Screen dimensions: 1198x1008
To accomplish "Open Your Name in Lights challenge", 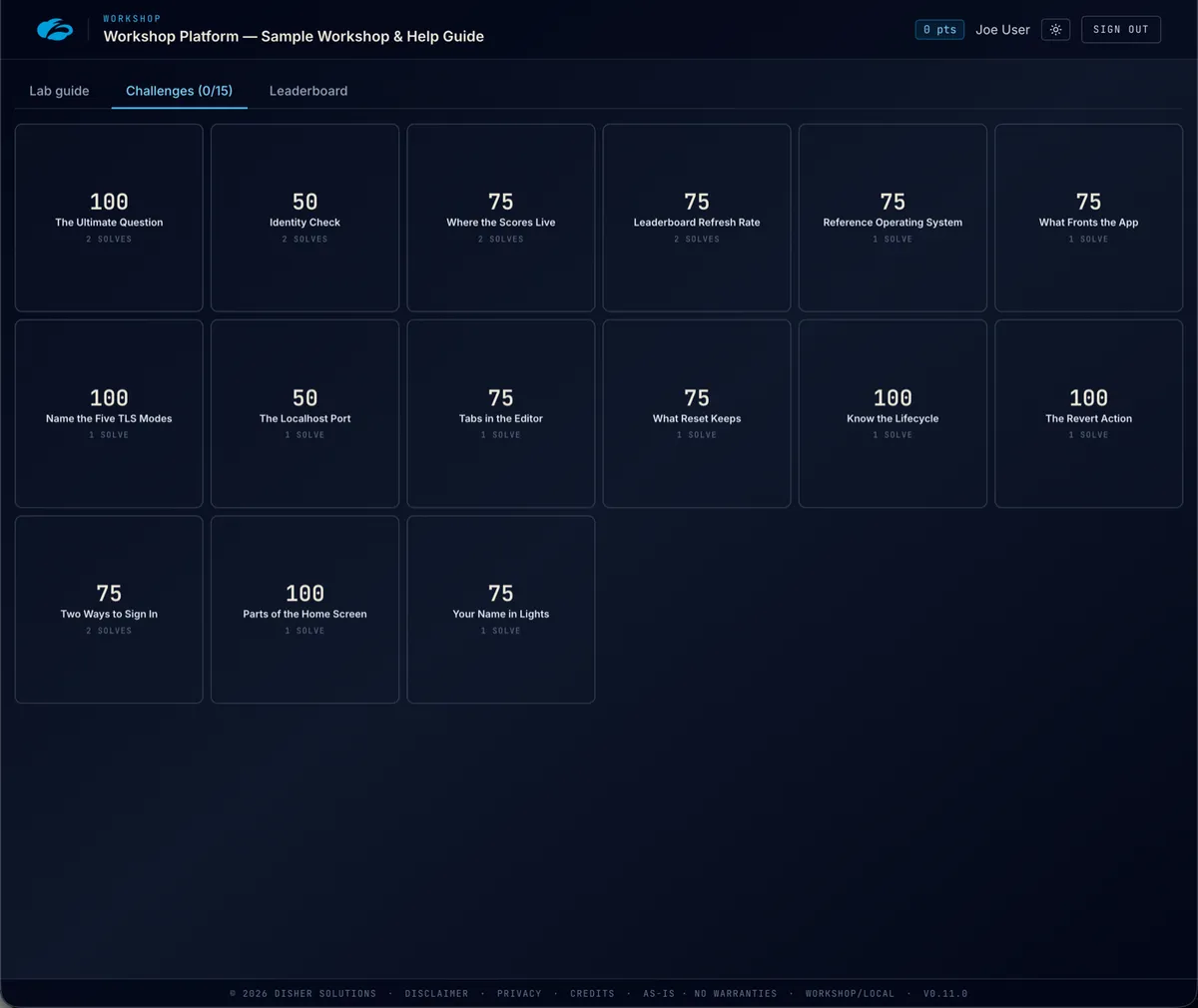I will coord(501,609).
